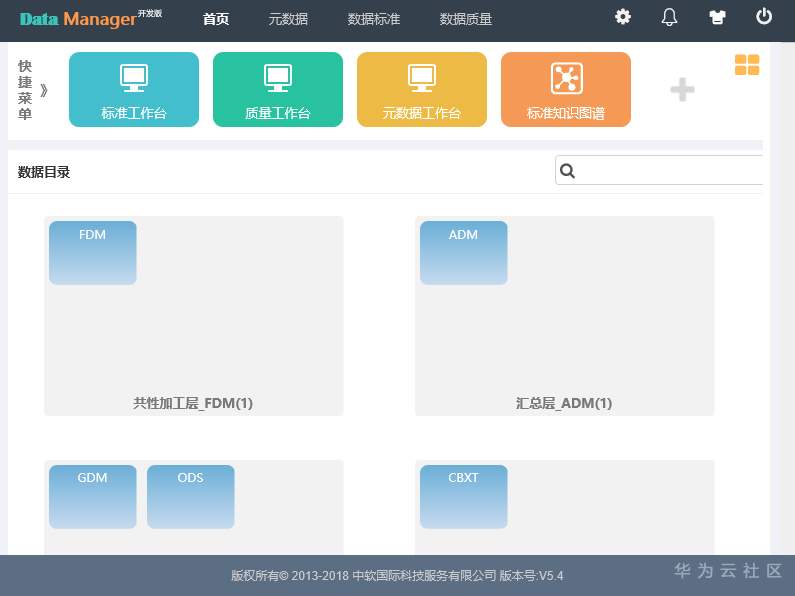
Task: Click 共性加工层_FDM(1) label
Action: pos(193,403)
